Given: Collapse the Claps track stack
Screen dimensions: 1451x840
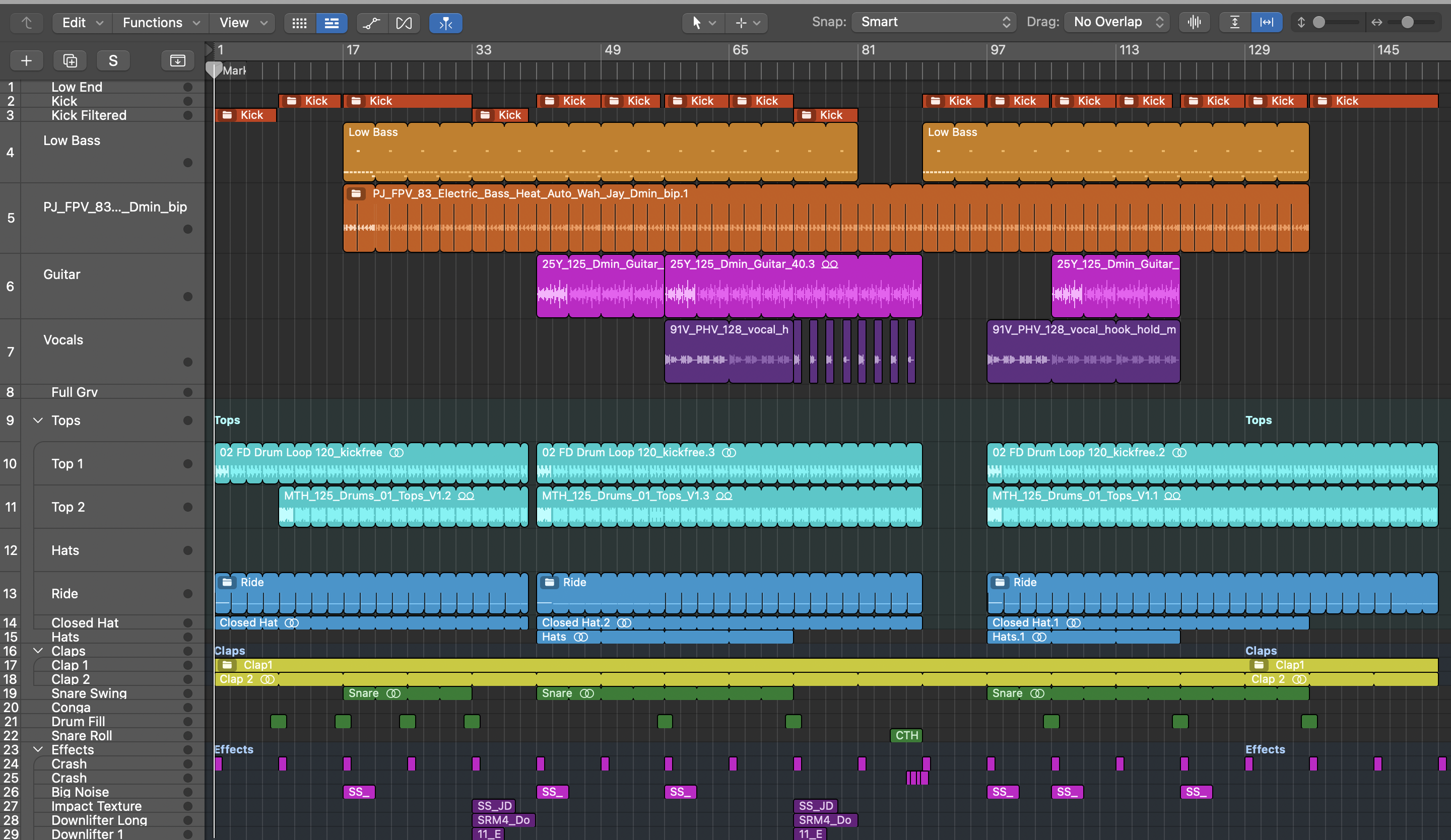Looking at the screenshot, I should coord(38,651).
